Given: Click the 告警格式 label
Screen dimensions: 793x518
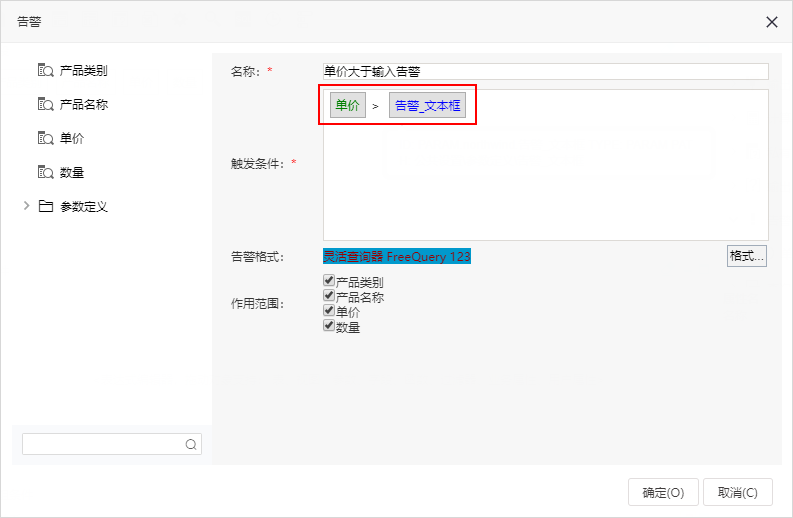Looking at the screenshot, I should click(257, 257).
